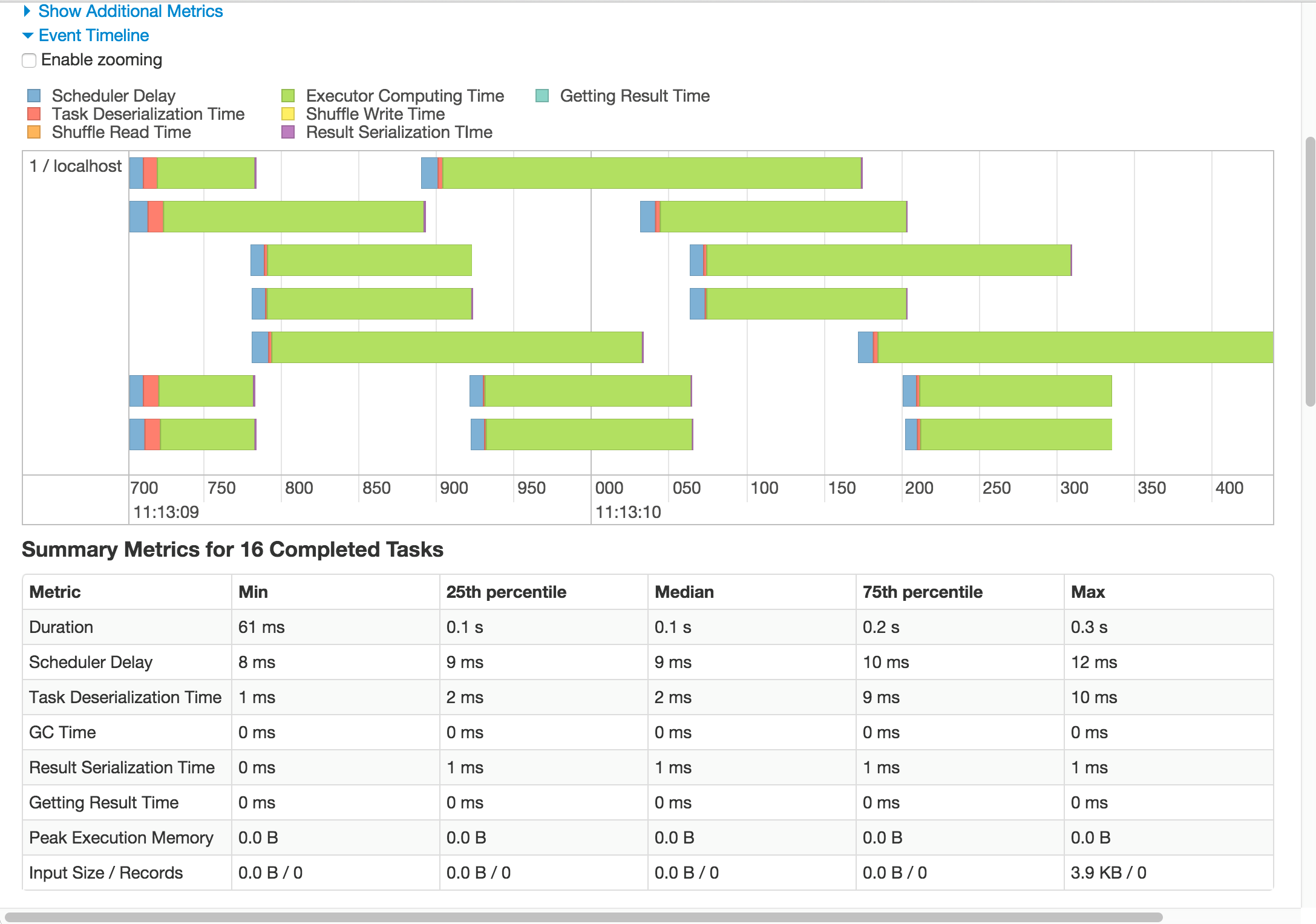This screenshot has height=924, width=1316.
Task: Click GC Time row label
Action: pos(62,732)
